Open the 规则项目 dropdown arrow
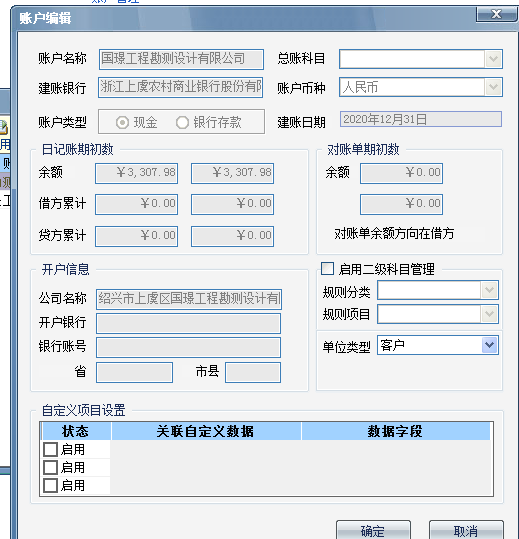The image size is (519, 539). pos(489,314)
